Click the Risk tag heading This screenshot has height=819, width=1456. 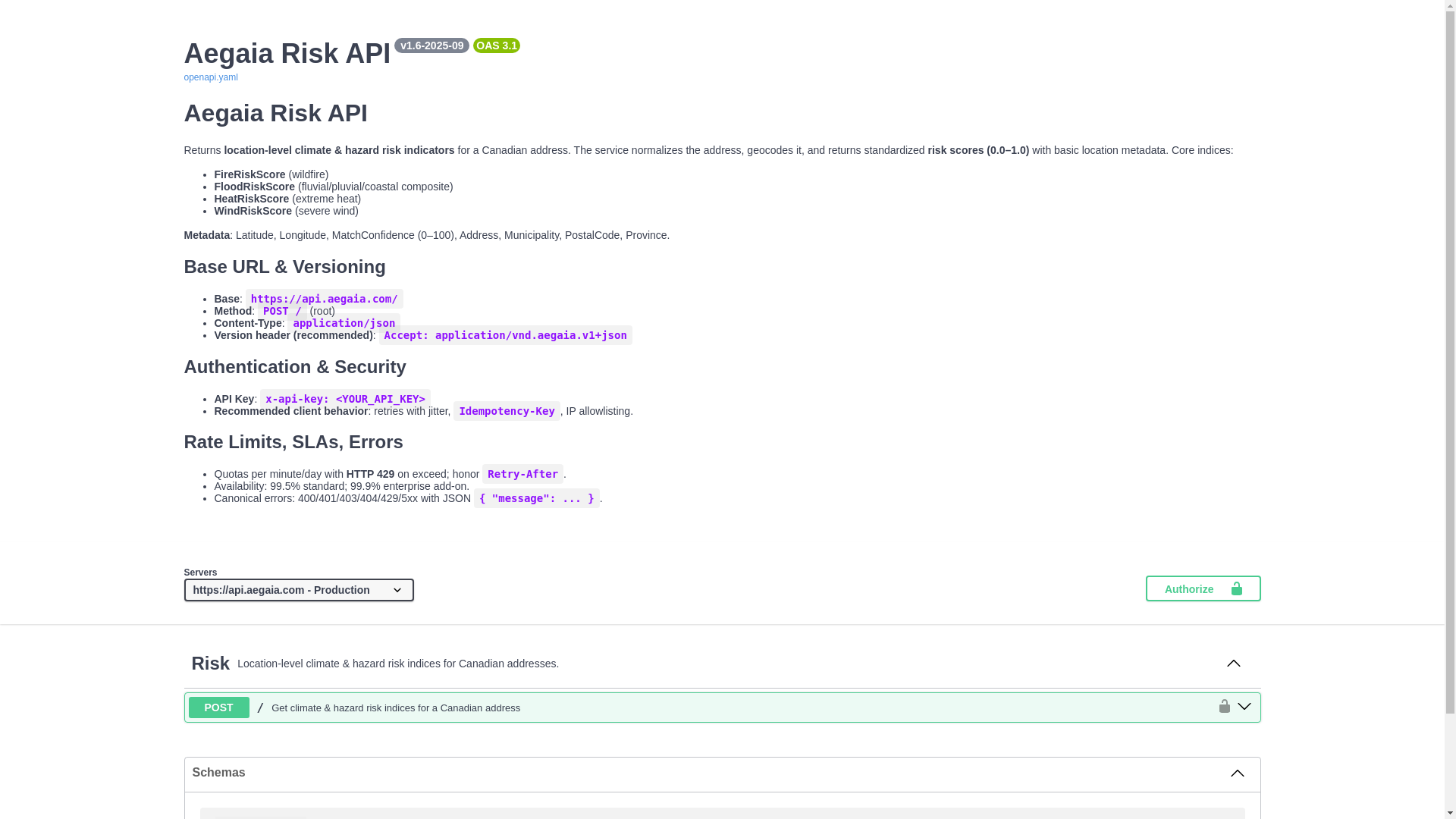(x=210, y=664)
